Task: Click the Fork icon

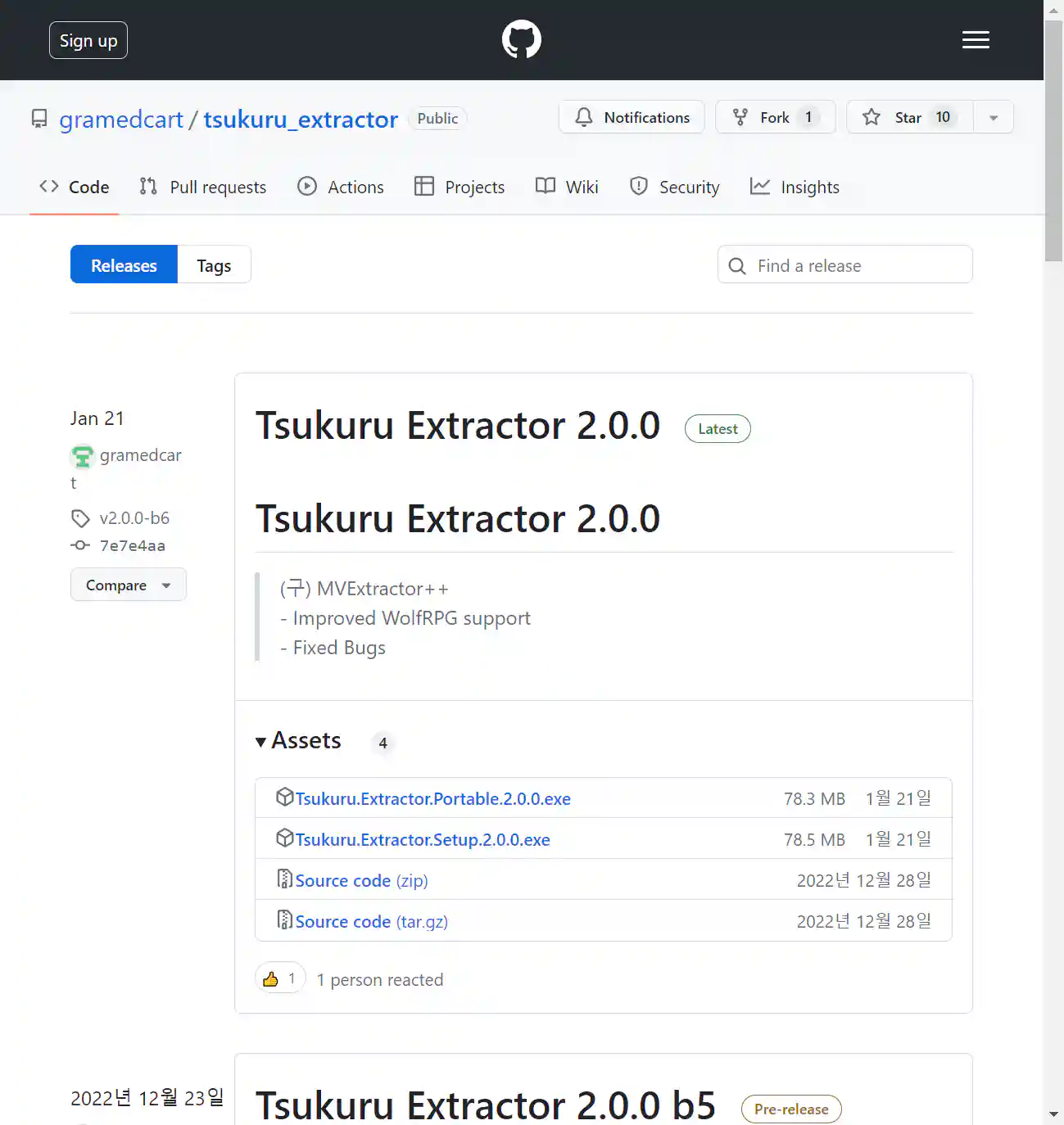Action: 740,117
